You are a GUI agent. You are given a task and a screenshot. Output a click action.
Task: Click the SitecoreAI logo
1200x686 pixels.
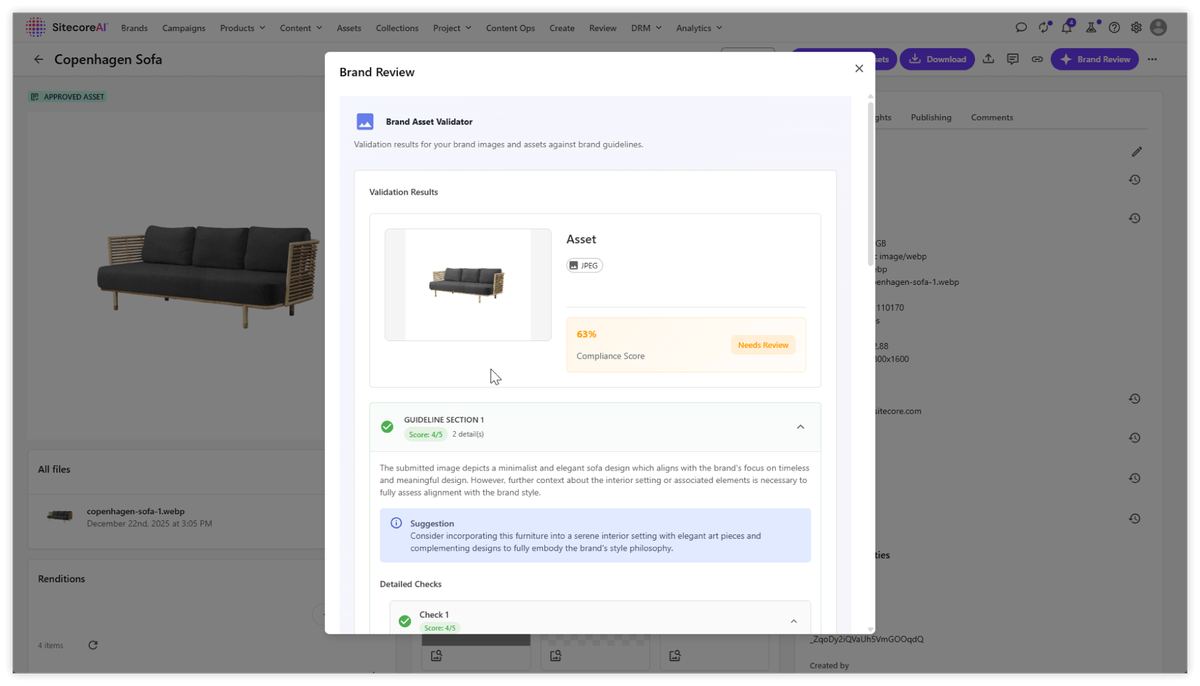click(66, 27)
